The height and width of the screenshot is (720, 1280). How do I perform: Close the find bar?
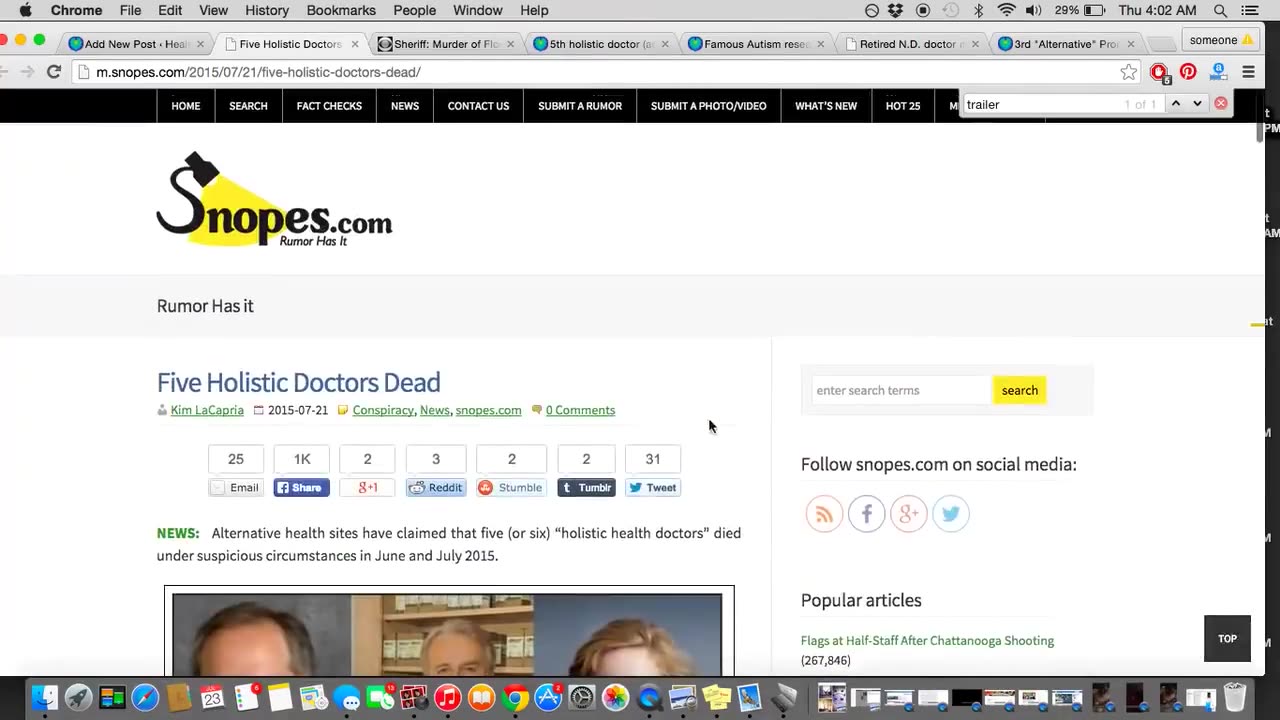coord(1221,104)
